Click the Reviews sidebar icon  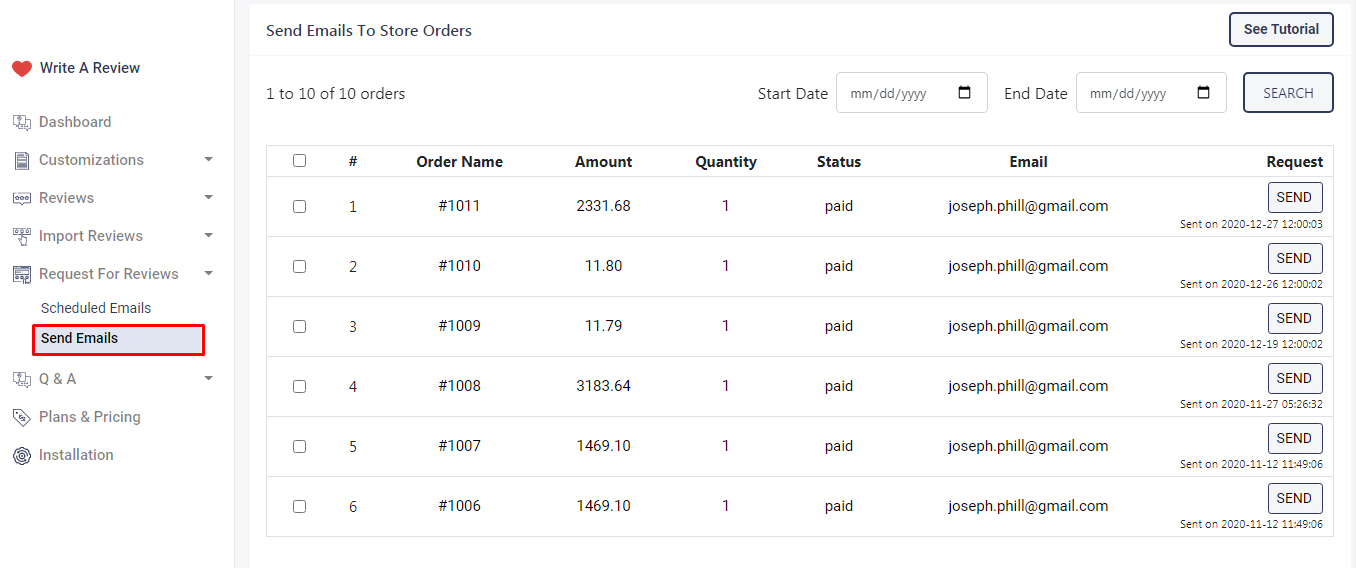(x=22, y=198)
